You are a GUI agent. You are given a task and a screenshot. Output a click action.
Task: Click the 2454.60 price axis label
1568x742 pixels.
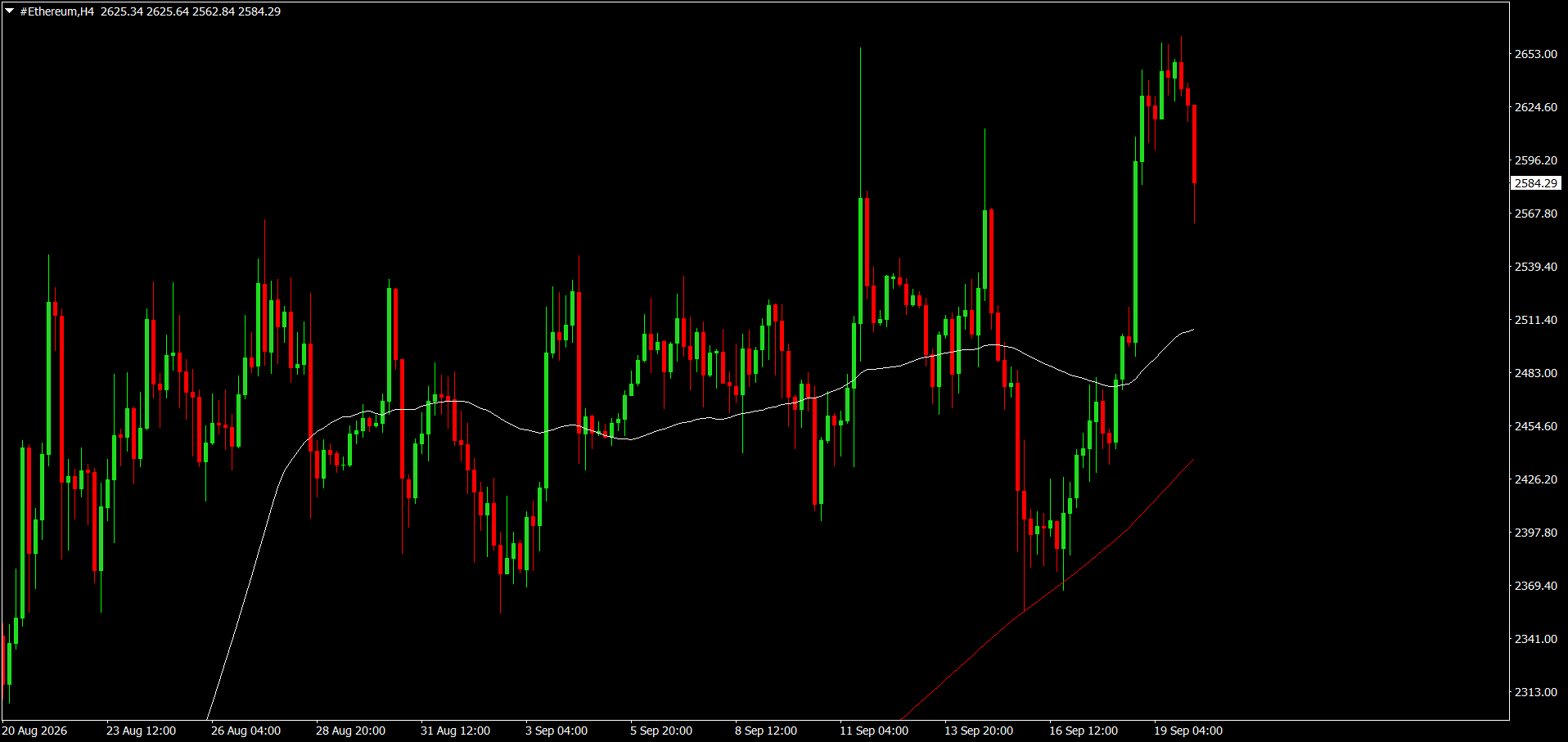1535,426
